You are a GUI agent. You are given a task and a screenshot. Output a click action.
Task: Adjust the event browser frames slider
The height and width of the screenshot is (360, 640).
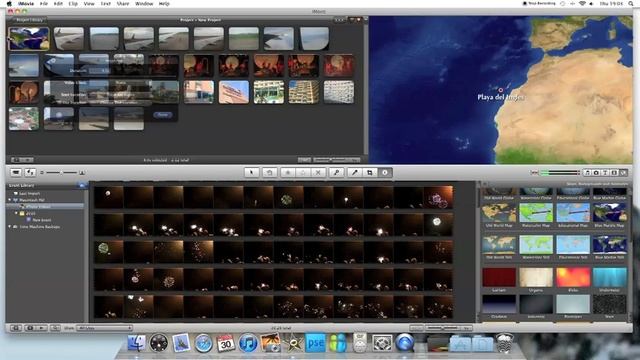tap(448, 328)
